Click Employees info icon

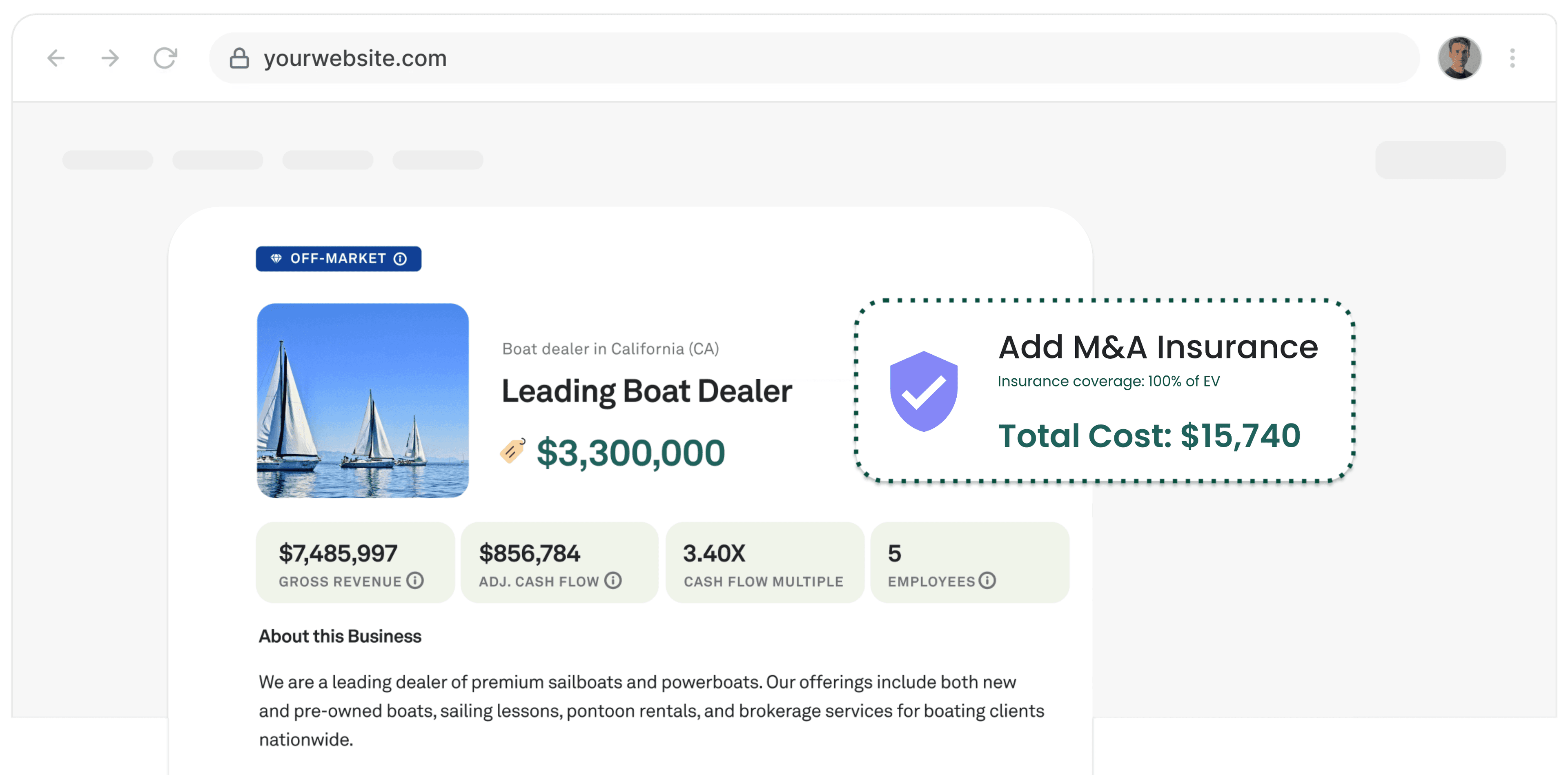click(987, 580)
